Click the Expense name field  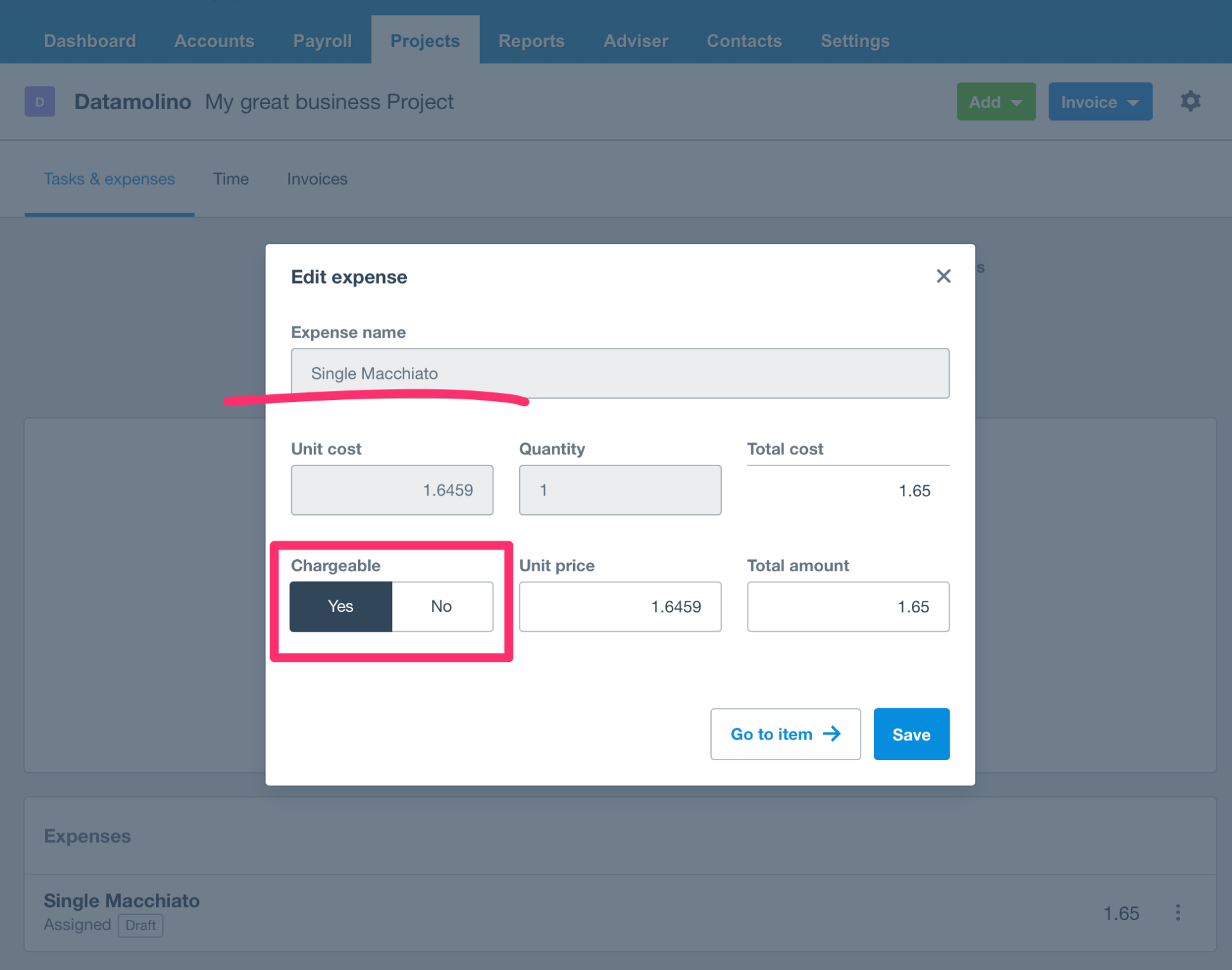[620, 374]
